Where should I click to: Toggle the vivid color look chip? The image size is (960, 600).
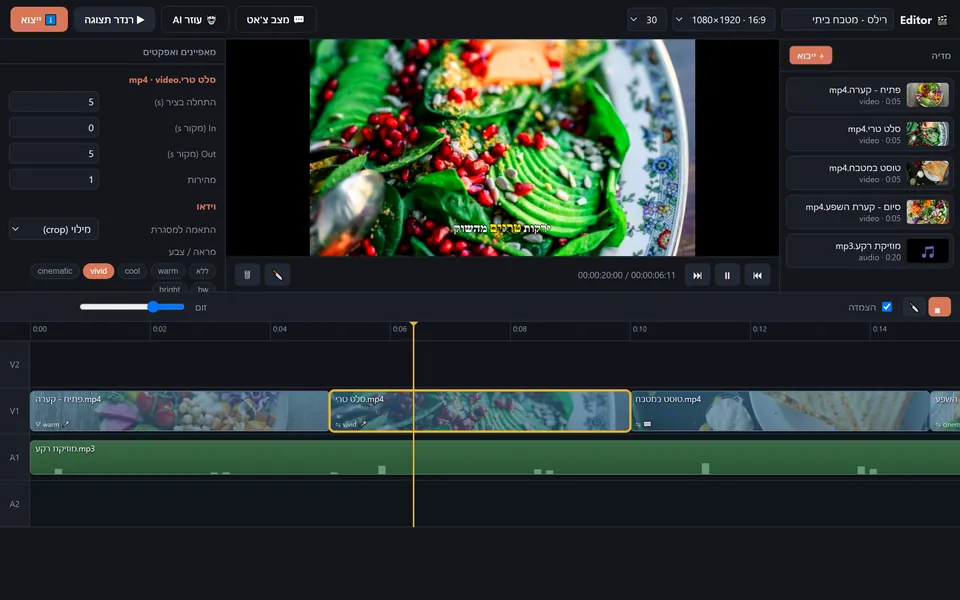(x=99, y=271)
